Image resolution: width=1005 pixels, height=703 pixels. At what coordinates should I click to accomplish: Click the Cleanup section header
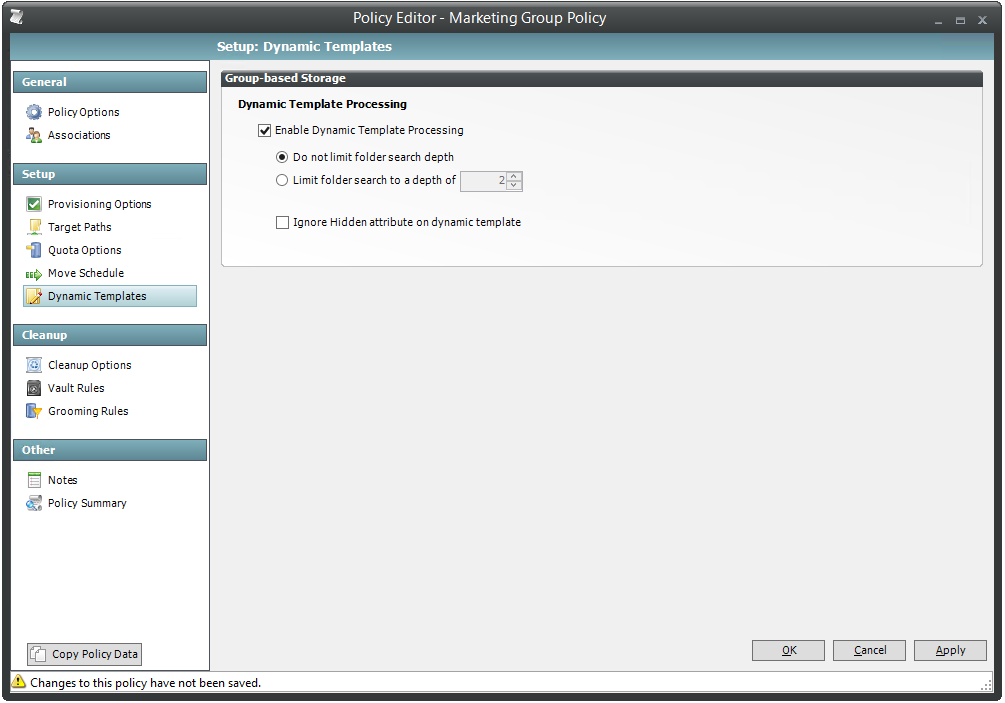click(x=110, y=335)
